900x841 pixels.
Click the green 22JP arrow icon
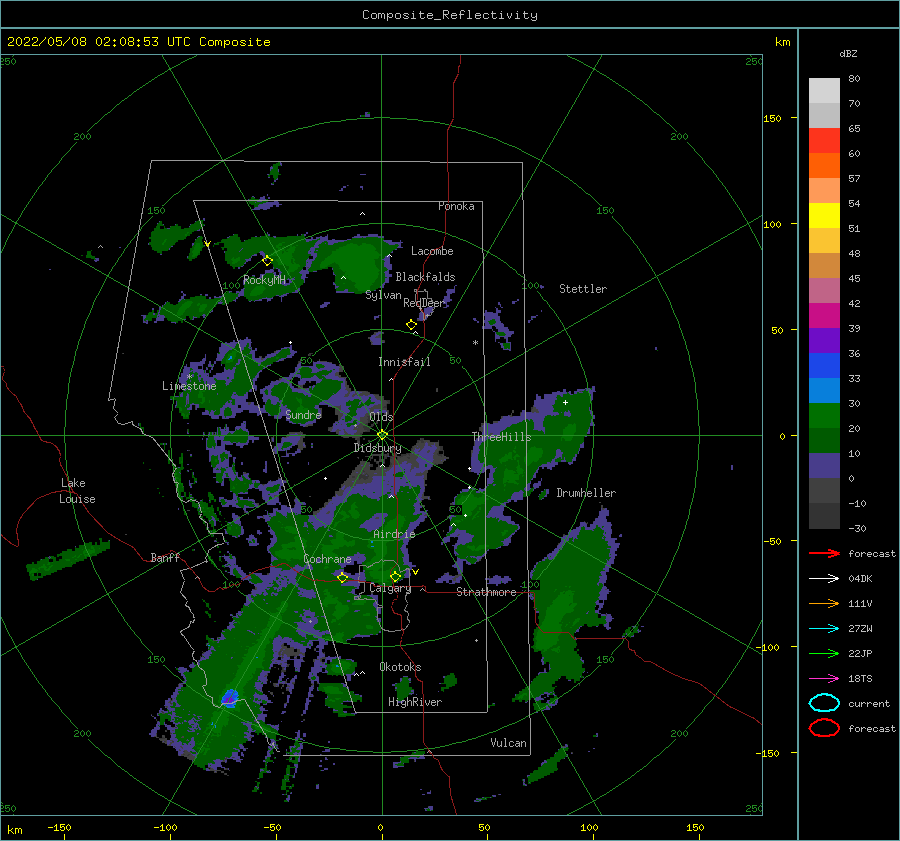[824, 653]
